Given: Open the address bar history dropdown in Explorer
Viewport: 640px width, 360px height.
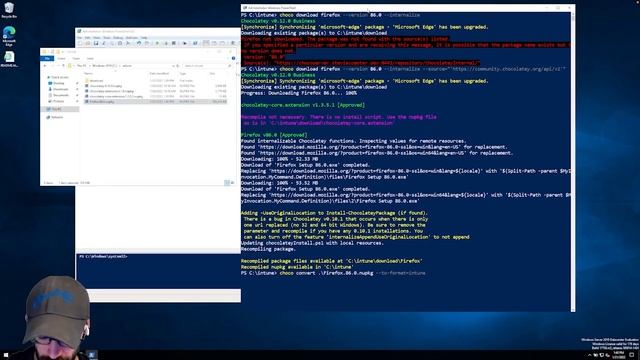Looking at the screenshot, I should pos(173,66).
